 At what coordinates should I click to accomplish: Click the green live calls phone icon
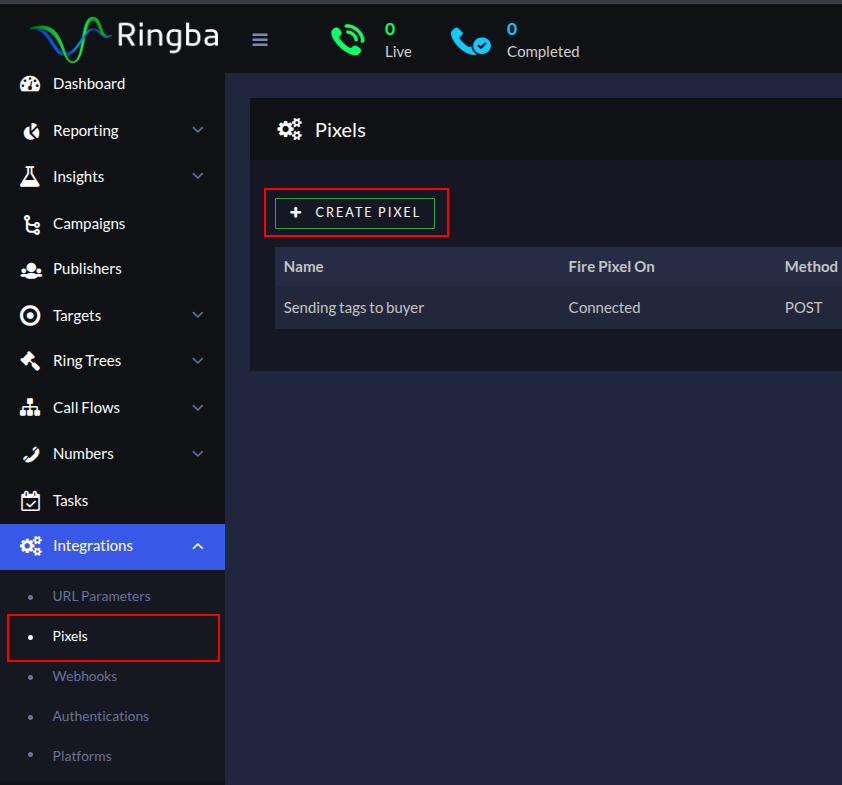tap(348, 40)
